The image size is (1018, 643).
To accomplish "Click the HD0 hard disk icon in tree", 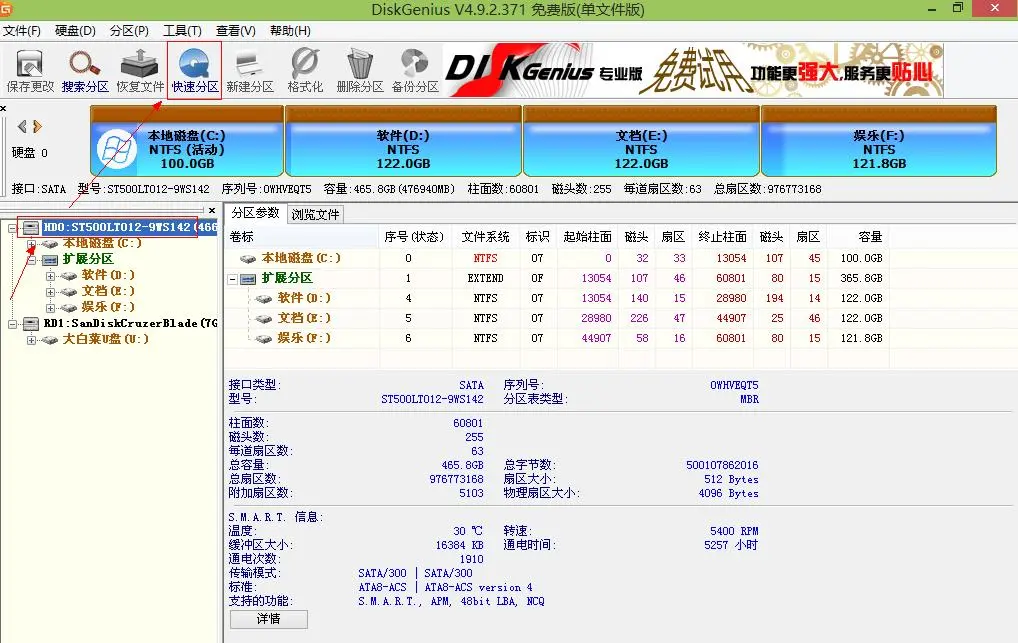I will pos(31,227).
